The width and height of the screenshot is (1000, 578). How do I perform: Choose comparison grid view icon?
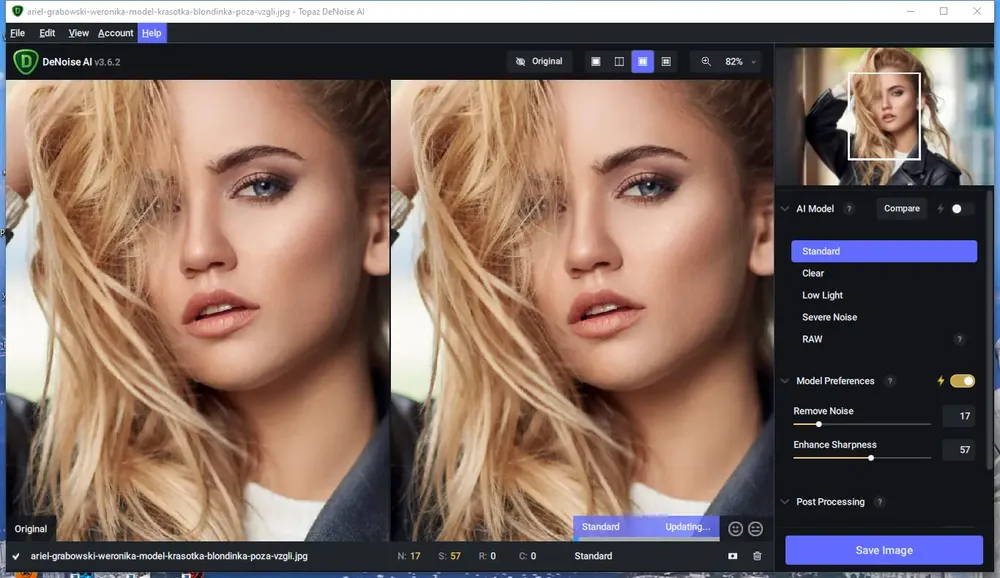coord(666,62)
